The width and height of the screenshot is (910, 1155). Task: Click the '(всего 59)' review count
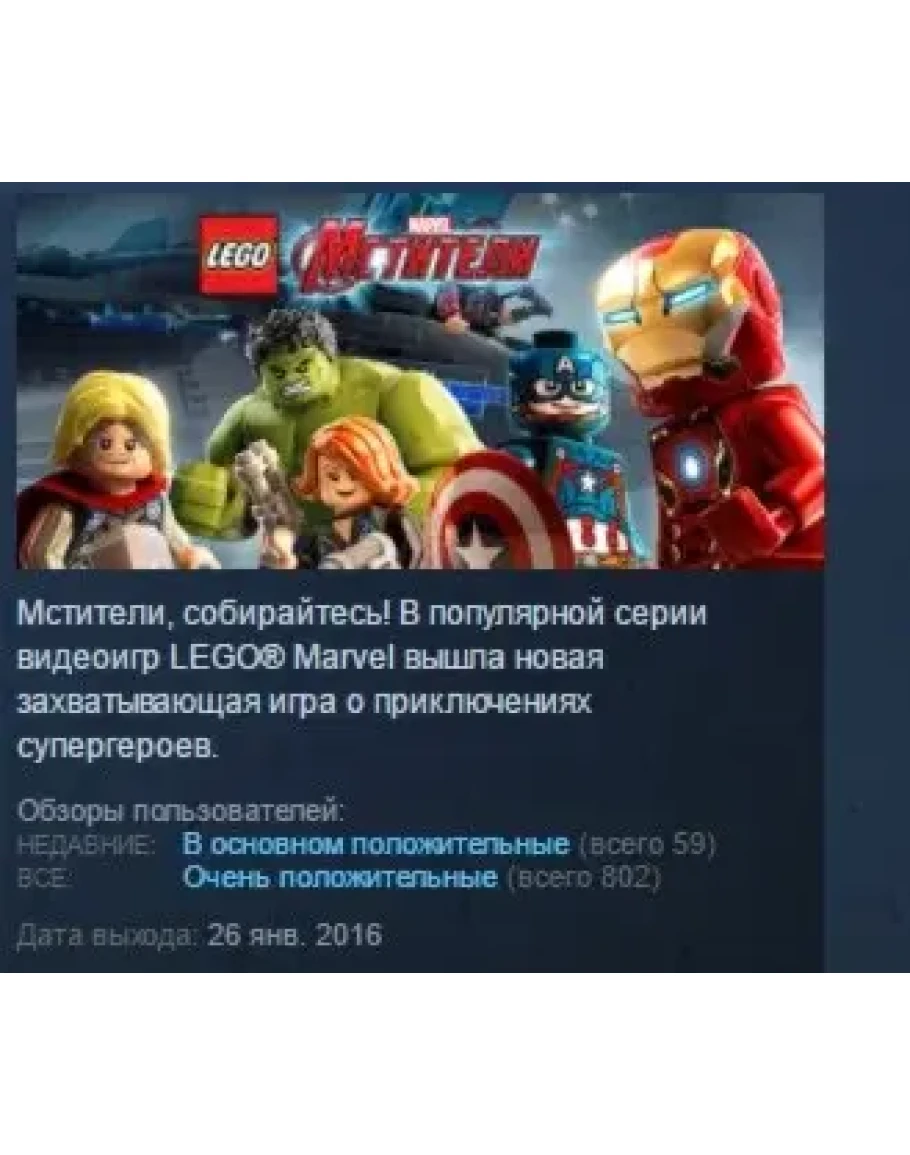(x=647, y=844)
